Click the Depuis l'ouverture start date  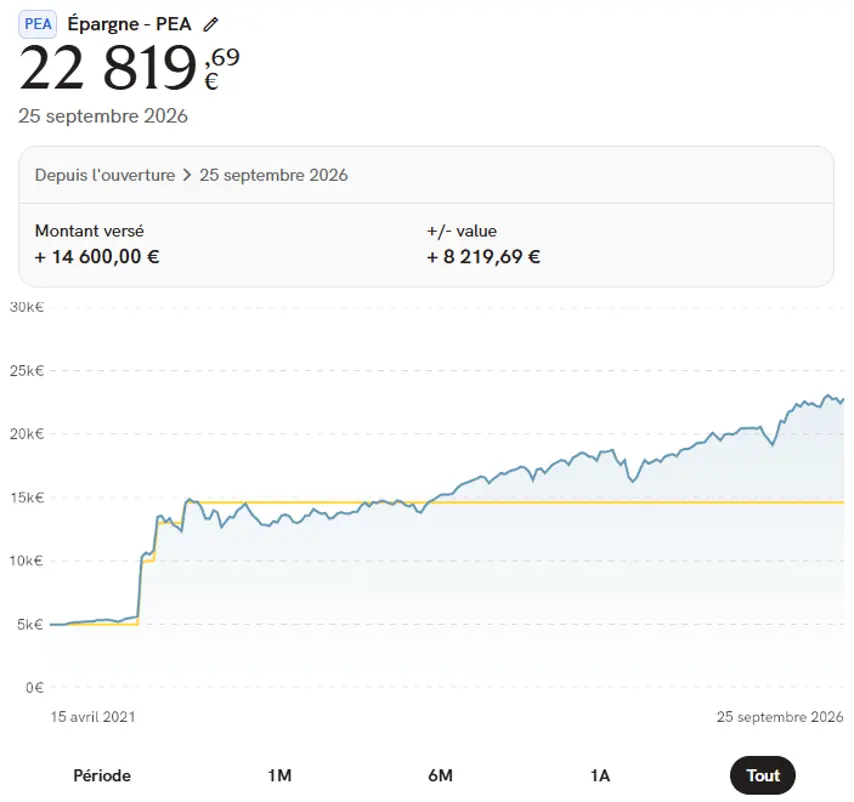[105, 175]
